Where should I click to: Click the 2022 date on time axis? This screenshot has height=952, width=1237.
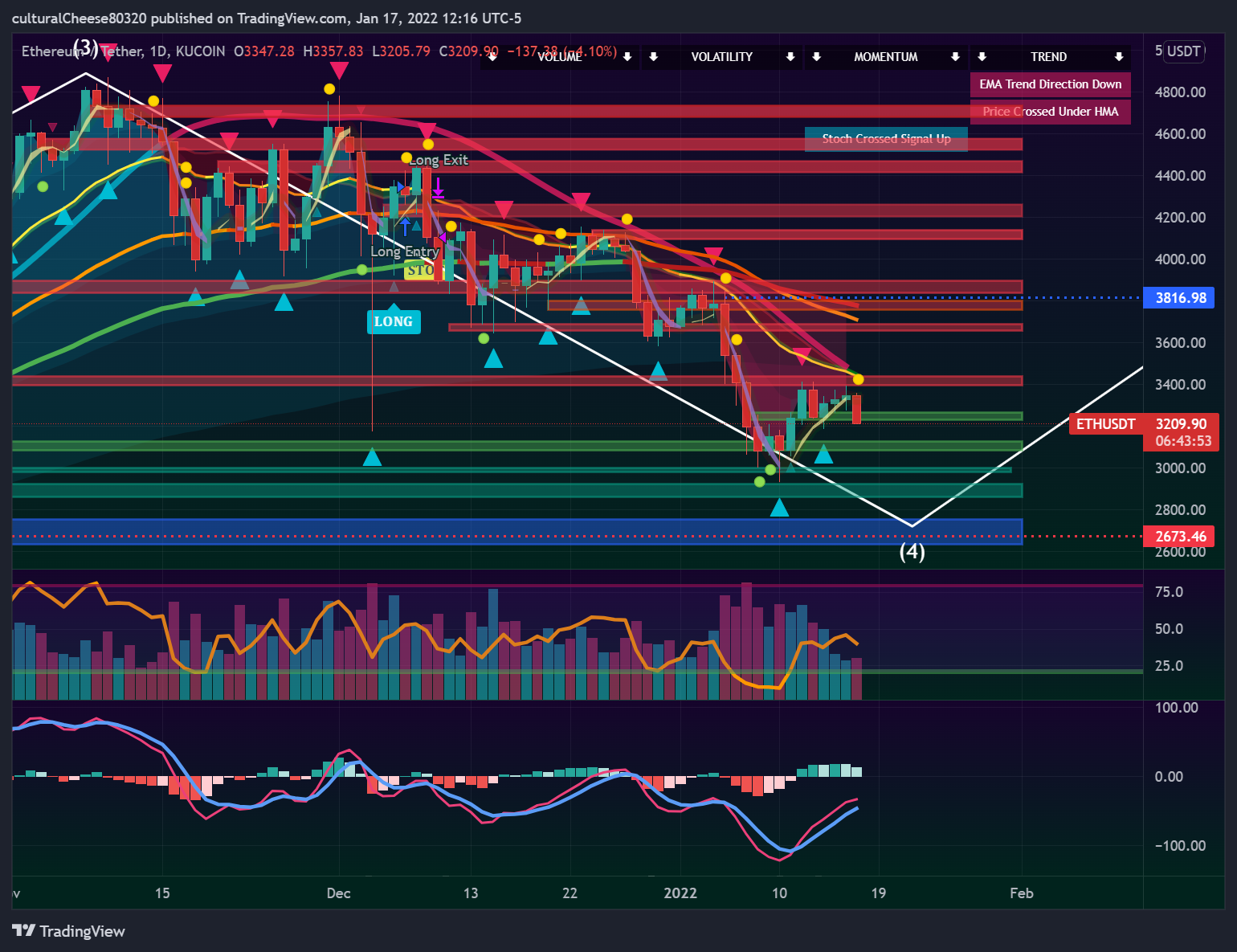[680, 893]
